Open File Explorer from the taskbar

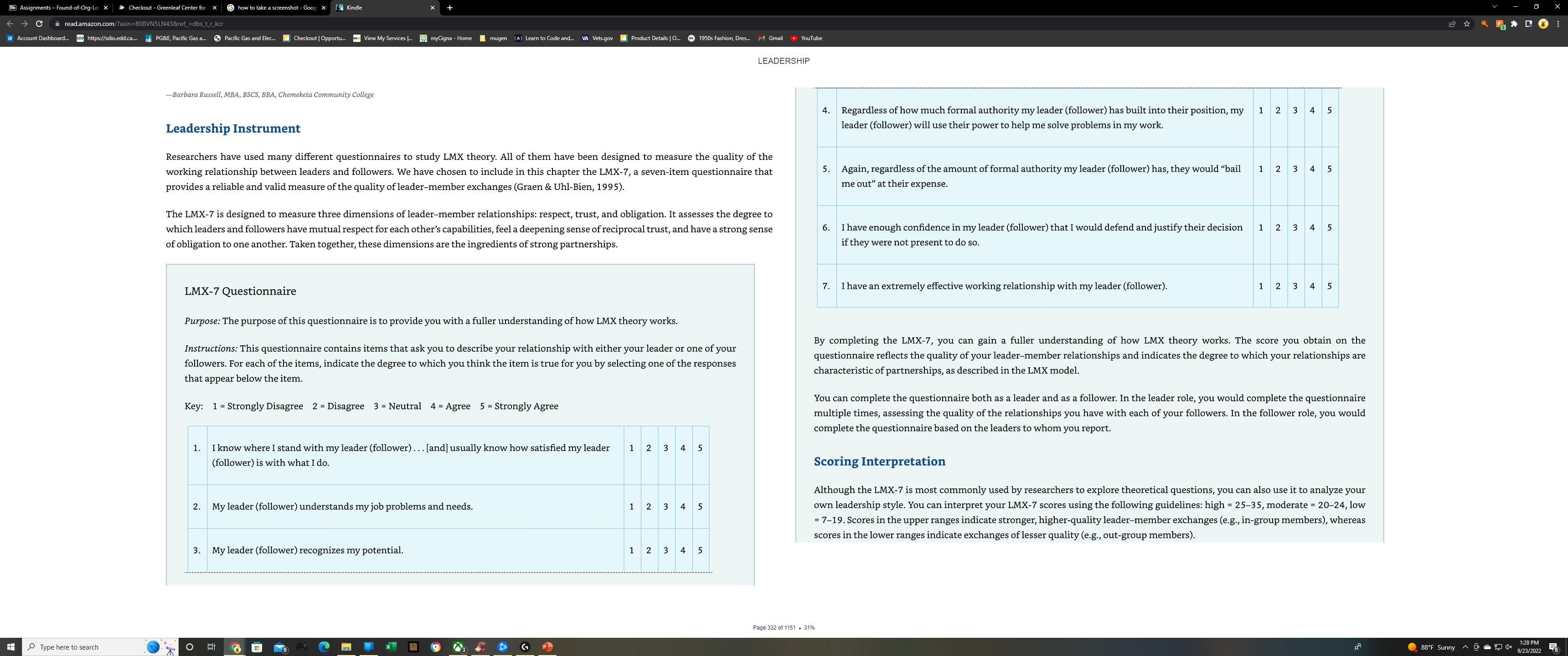click(x=346, y=647)
